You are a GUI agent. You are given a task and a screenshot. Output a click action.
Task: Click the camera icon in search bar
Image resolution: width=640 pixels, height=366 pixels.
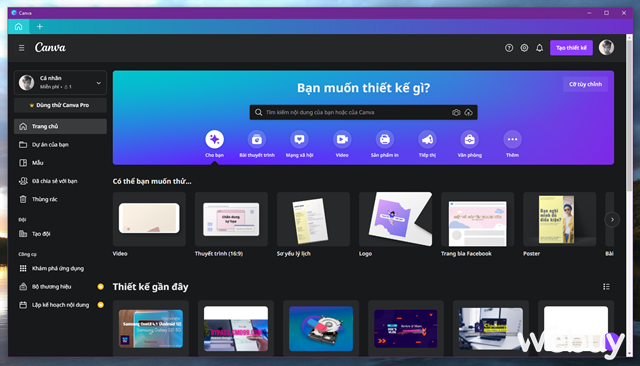(456, 112)
